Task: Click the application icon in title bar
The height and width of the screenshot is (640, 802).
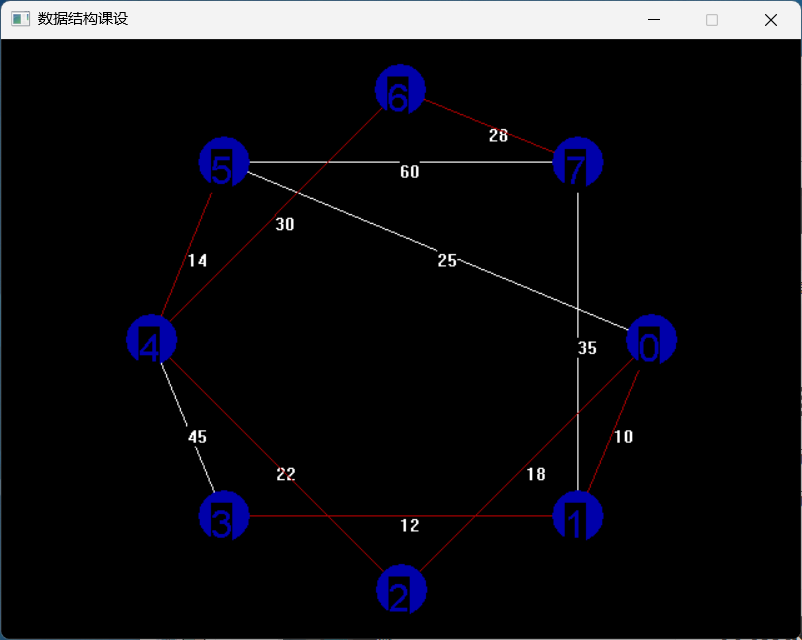Action: pos(20,19)
